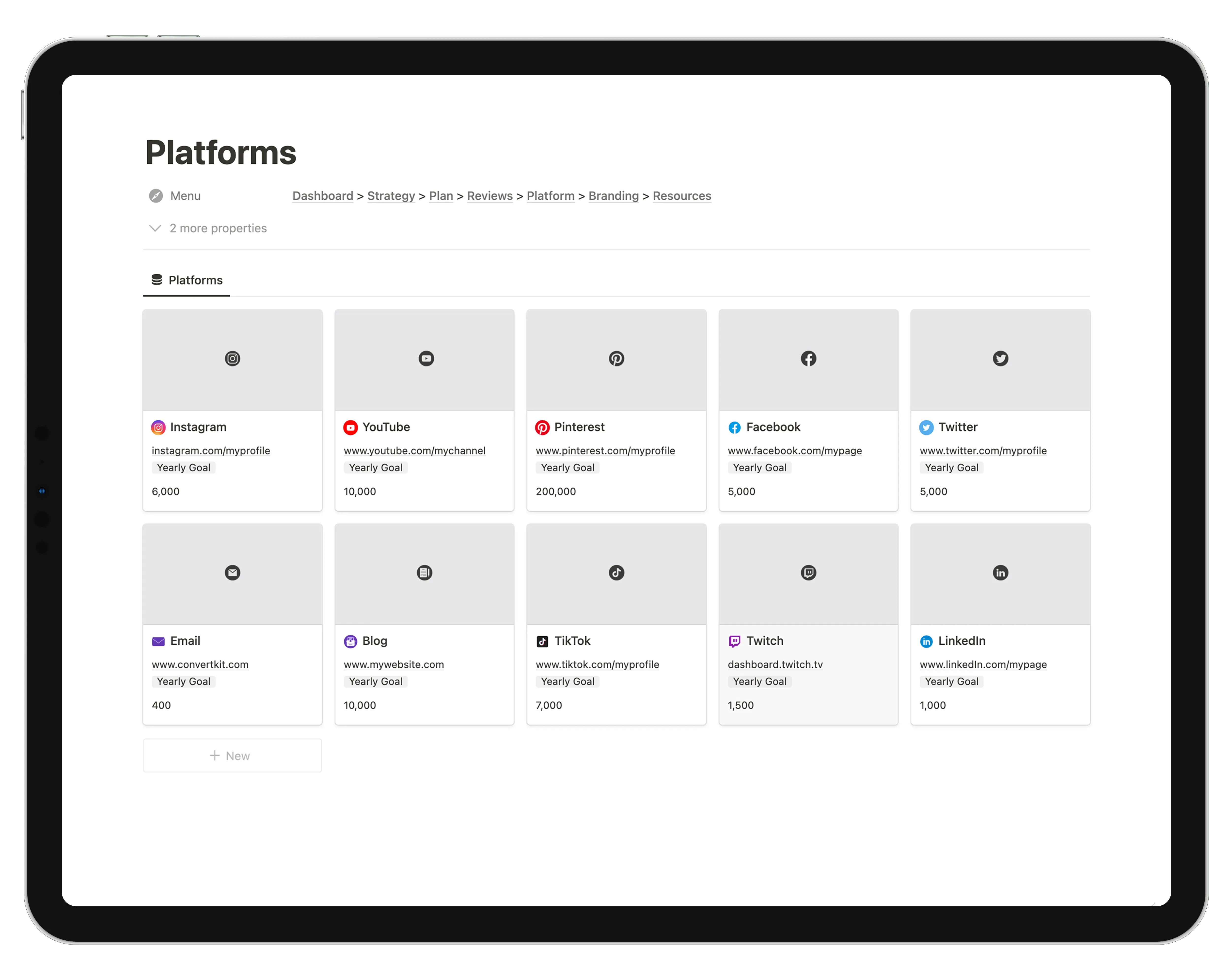Image resolution: width=1230 pixels, height=980 pixels.
Task: Click the Twitter cover icon in the gray card header
Action: 1000,358
